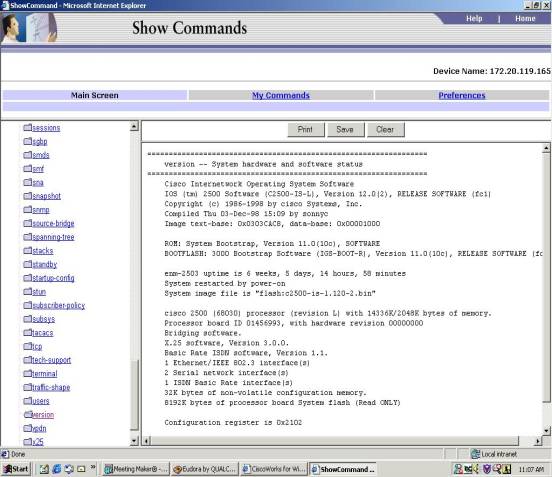The height and width of the screenshot is (477, 552).
Task: Open the sessions folder link
Action: 46,128
